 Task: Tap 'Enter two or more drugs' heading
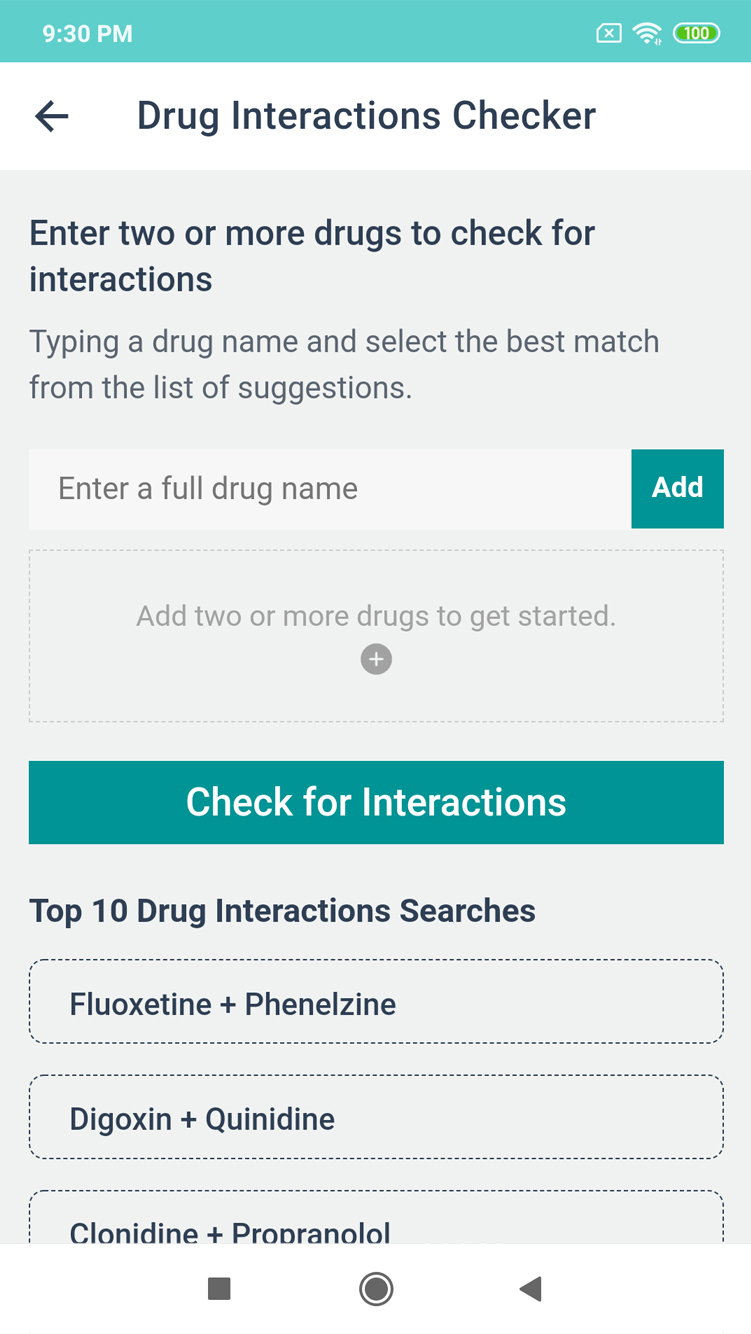312,256
